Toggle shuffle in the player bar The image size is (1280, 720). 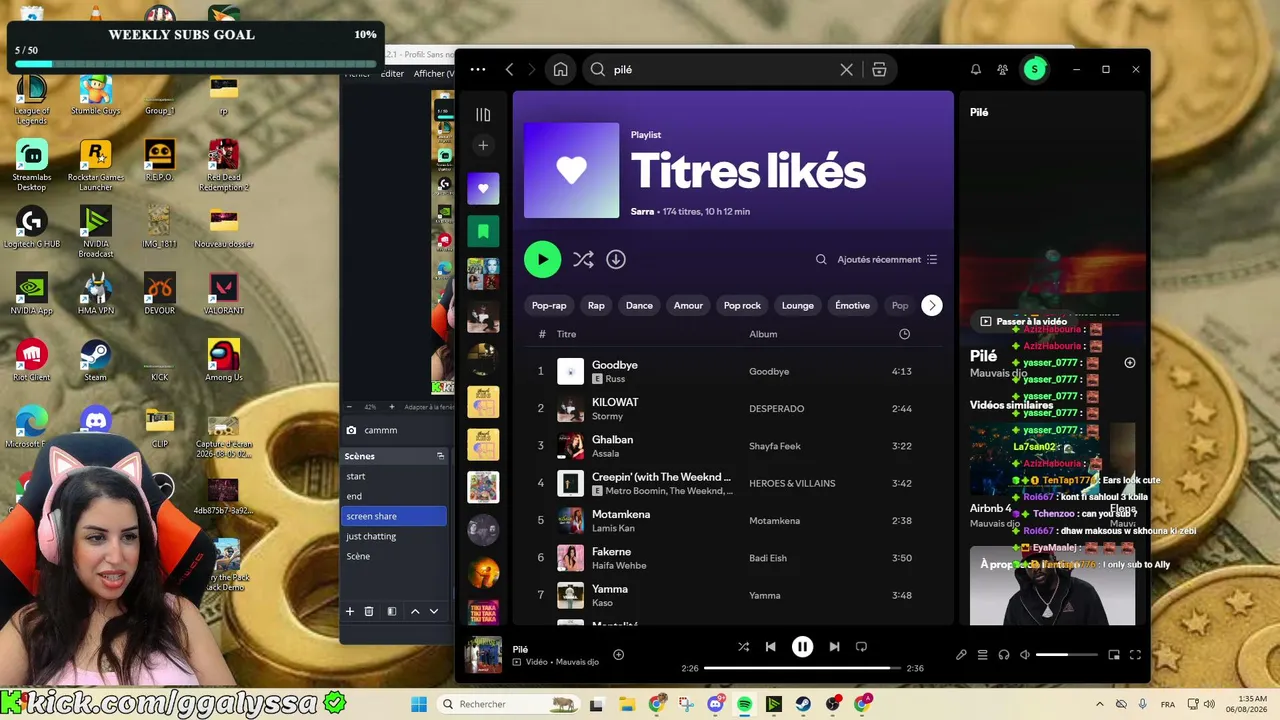tap(743, 647)
